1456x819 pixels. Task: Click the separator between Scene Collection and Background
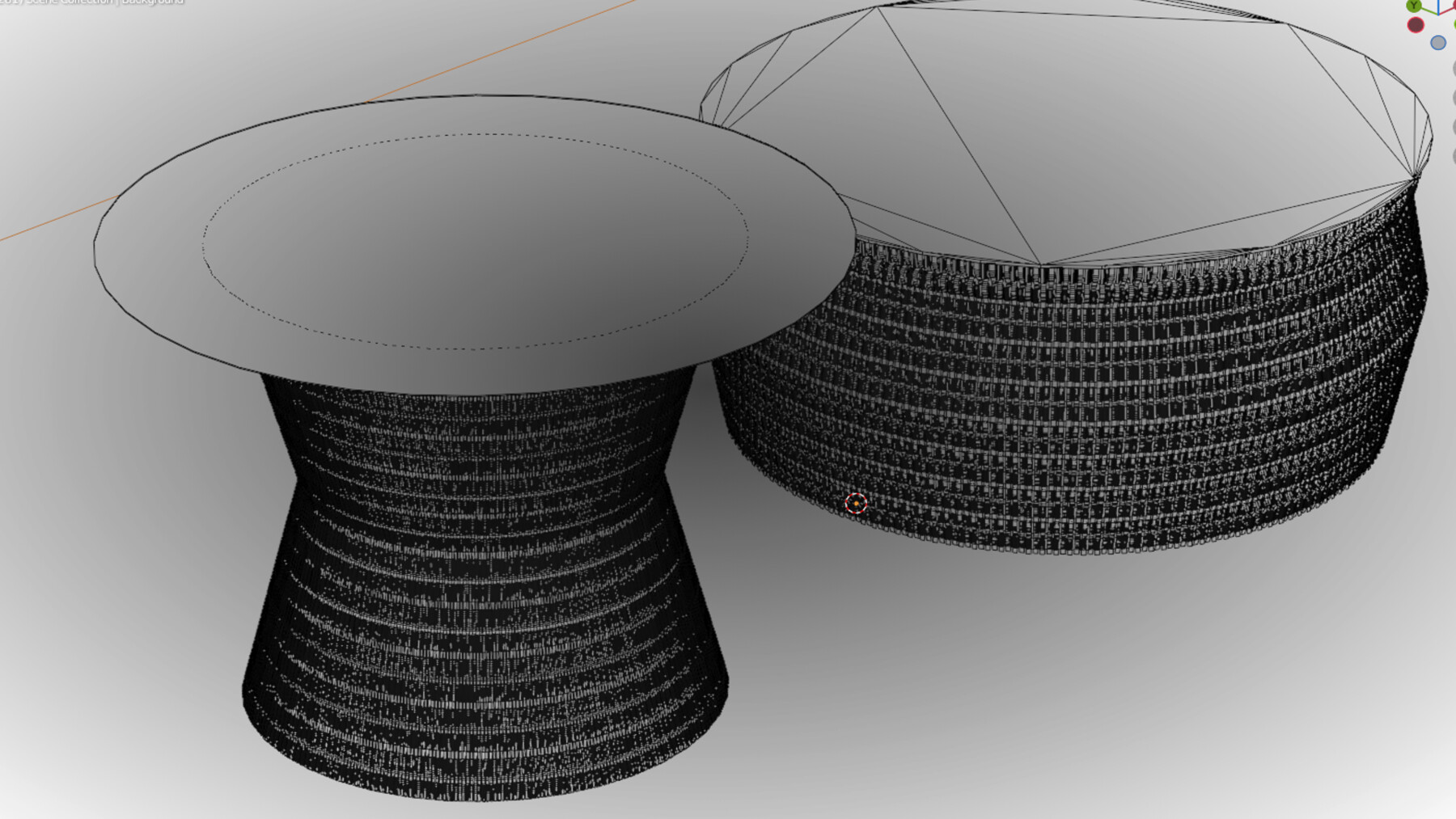pos(117,3)
